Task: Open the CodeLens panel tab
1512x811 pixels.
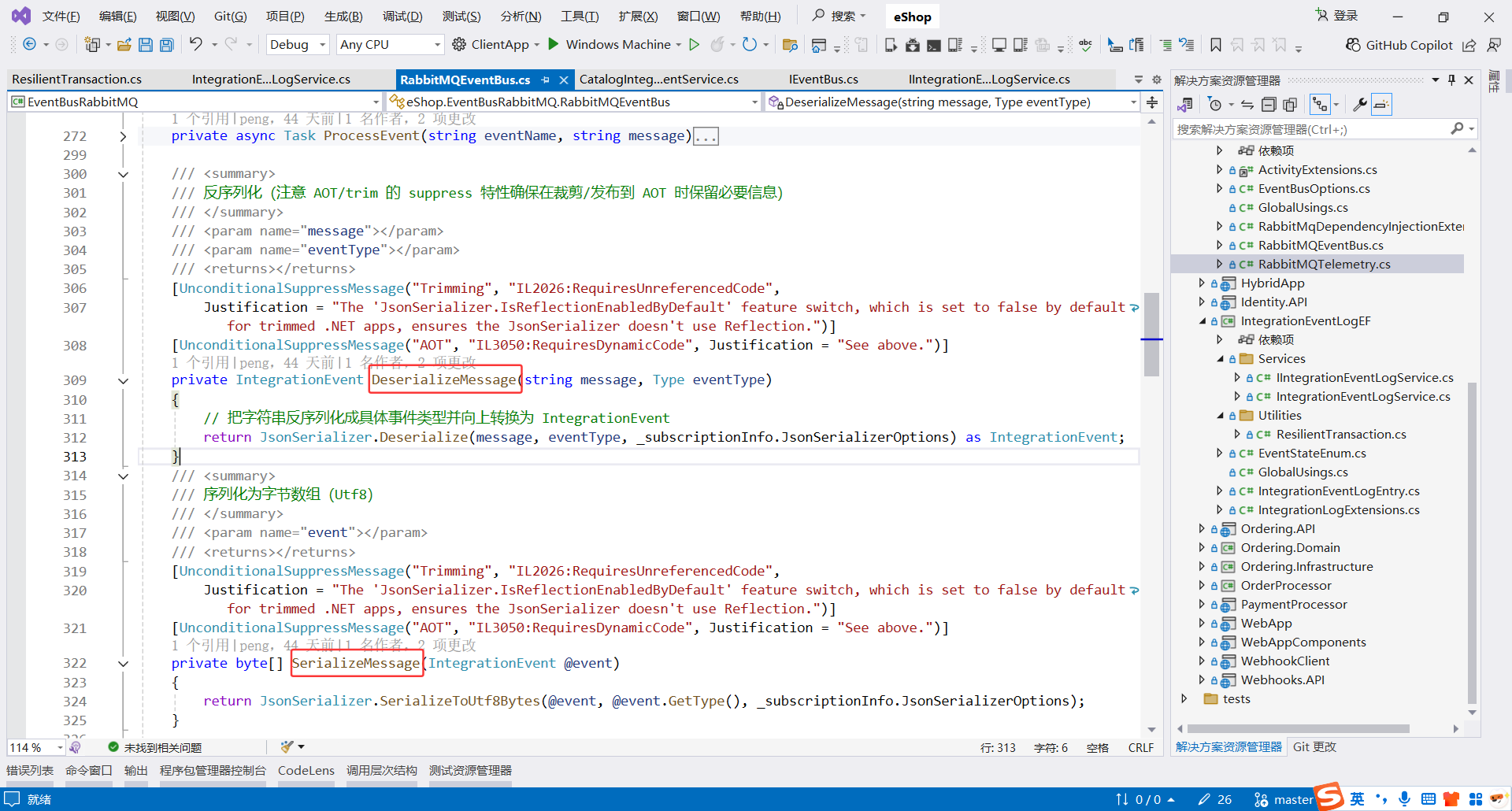Action: [x=306, y=771]
